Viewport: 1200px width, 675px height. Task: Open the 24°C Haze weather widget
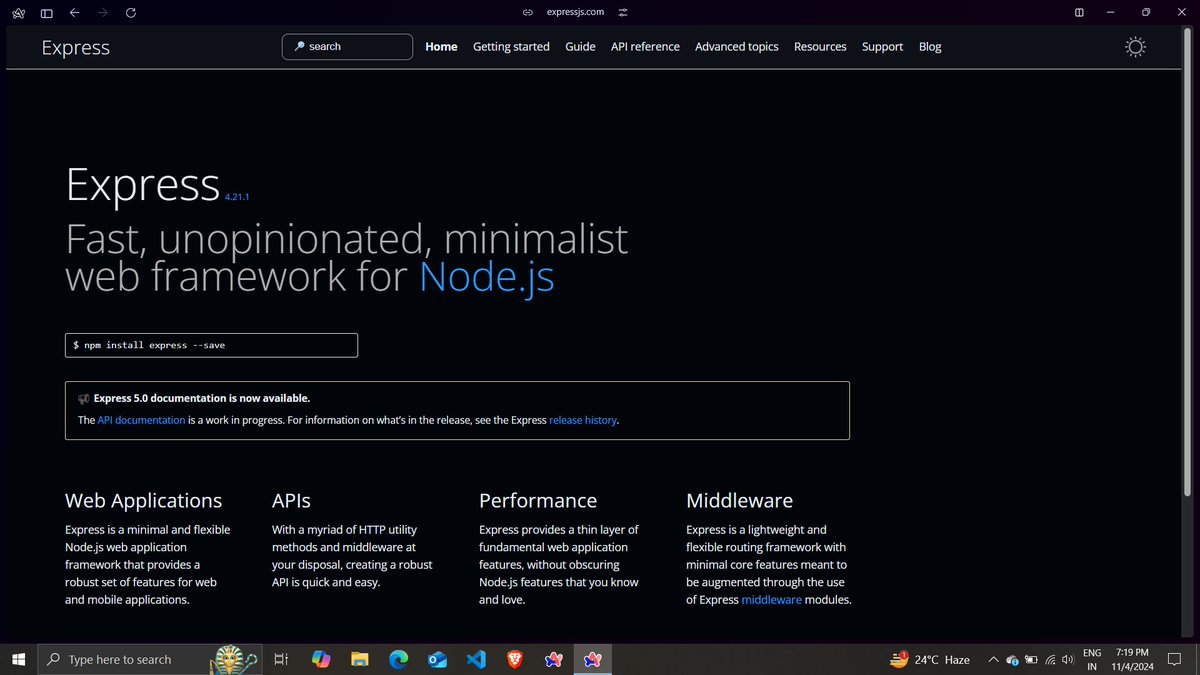click(x=930, y=659)
